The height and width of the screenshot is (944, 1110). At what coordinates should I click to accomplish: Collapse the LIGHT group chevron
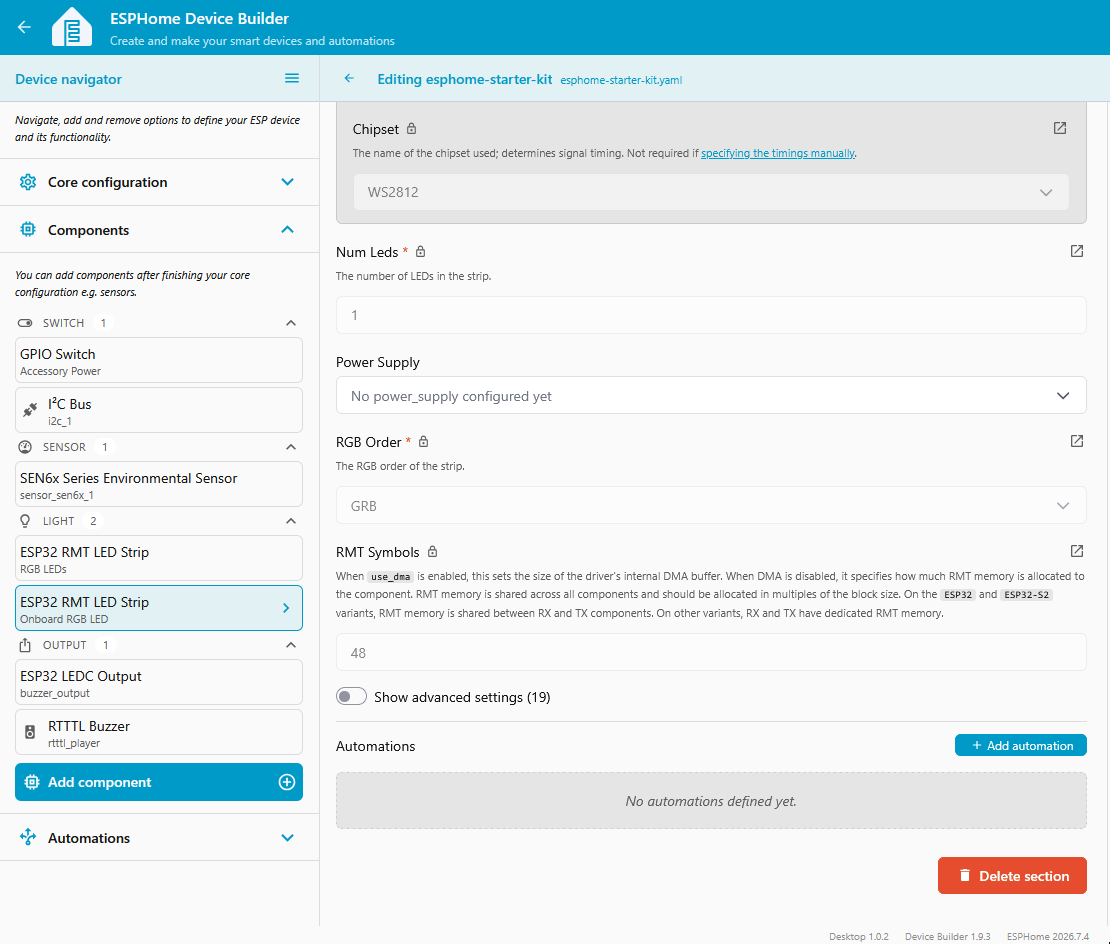(291, 521)
